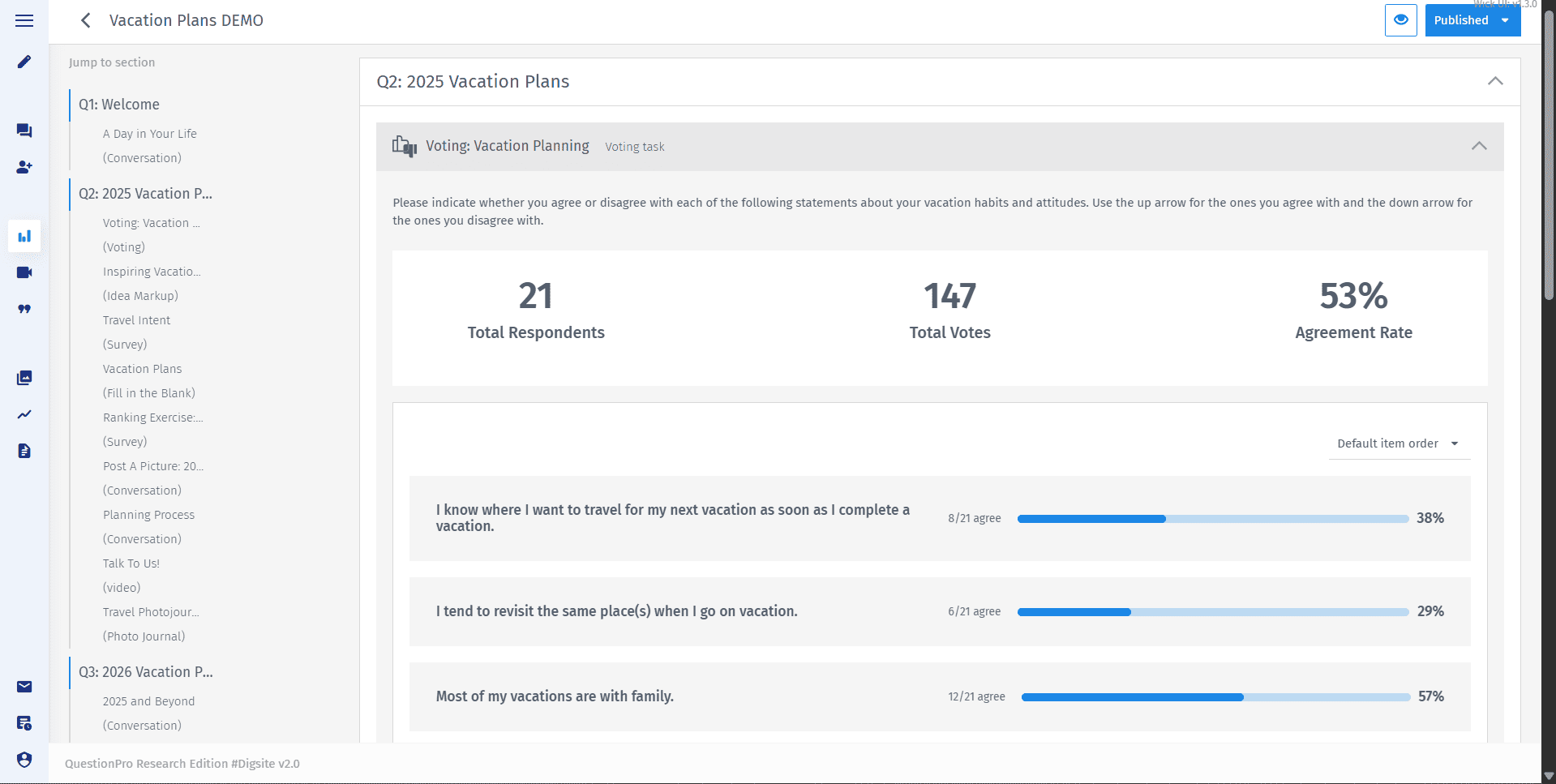The height and width of the screenshot is (784, 1556).
Task: Open the document report icon in sidebar
Action: point(24,451)
